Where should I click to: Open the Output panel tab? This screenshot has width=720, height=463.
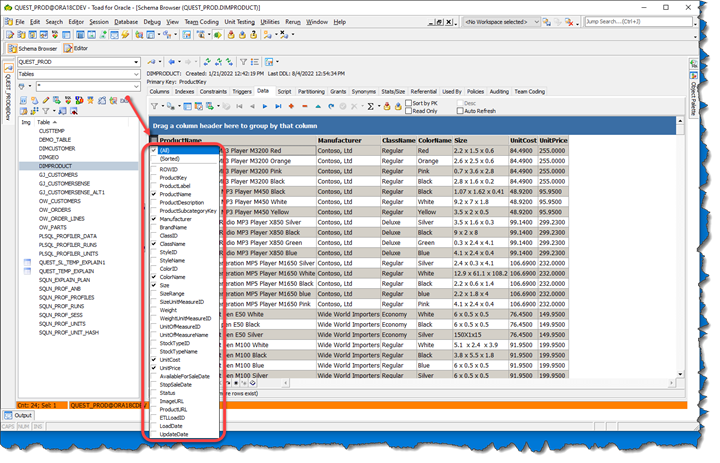coord(19,416)
